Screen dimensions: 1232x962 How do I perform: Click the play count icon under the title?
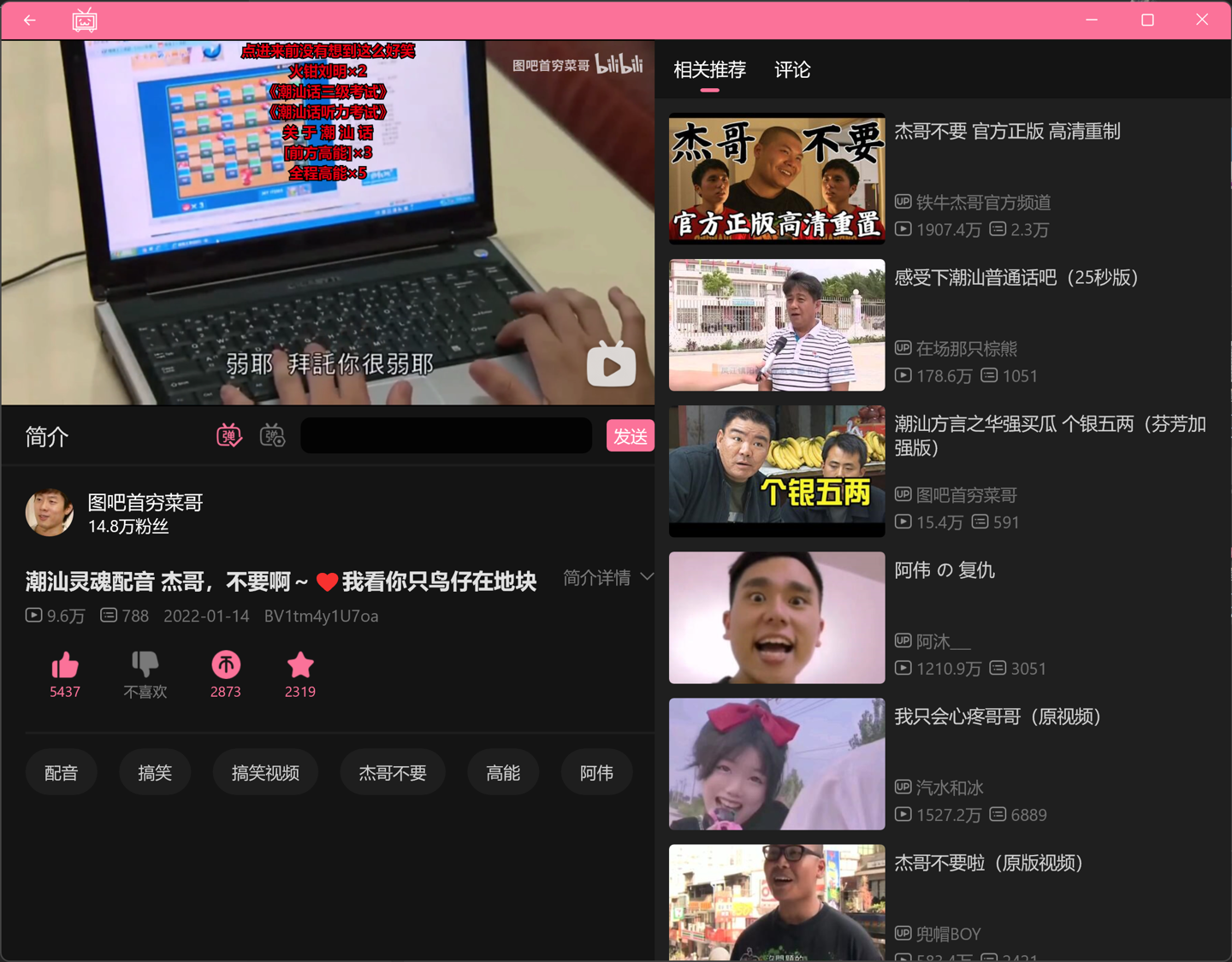tap(33, 616)
